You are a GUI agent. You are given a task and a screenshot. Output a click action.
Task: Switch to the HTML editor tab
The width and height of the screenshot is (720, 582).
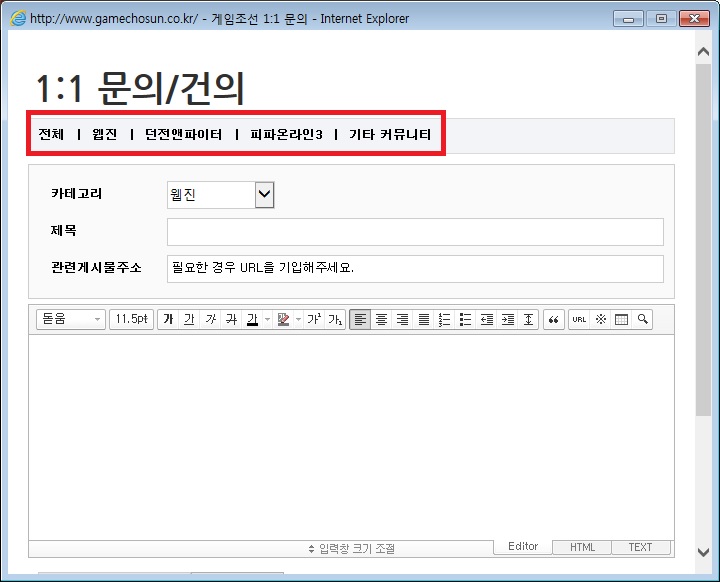[582, 547]
